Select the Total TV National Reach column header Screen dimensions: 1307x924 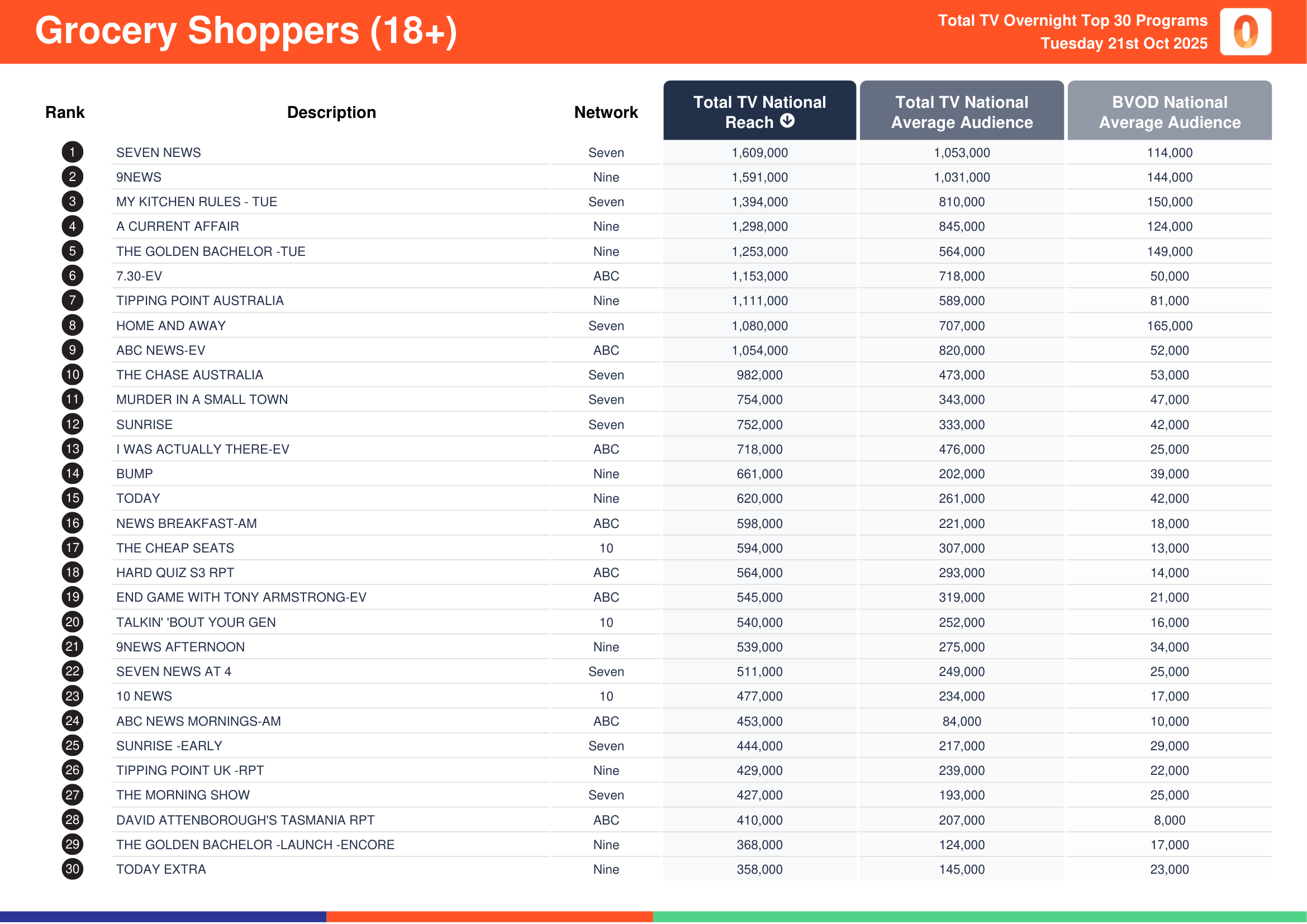point(759,111)
